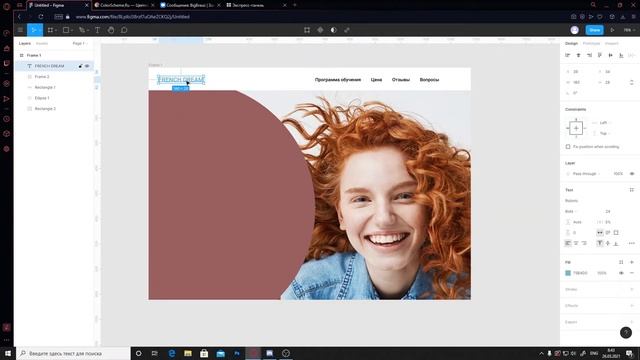Click the Fill style grid icon
Image resolution: width=640 pixels, height=360 pixels.
coord(621,262)
